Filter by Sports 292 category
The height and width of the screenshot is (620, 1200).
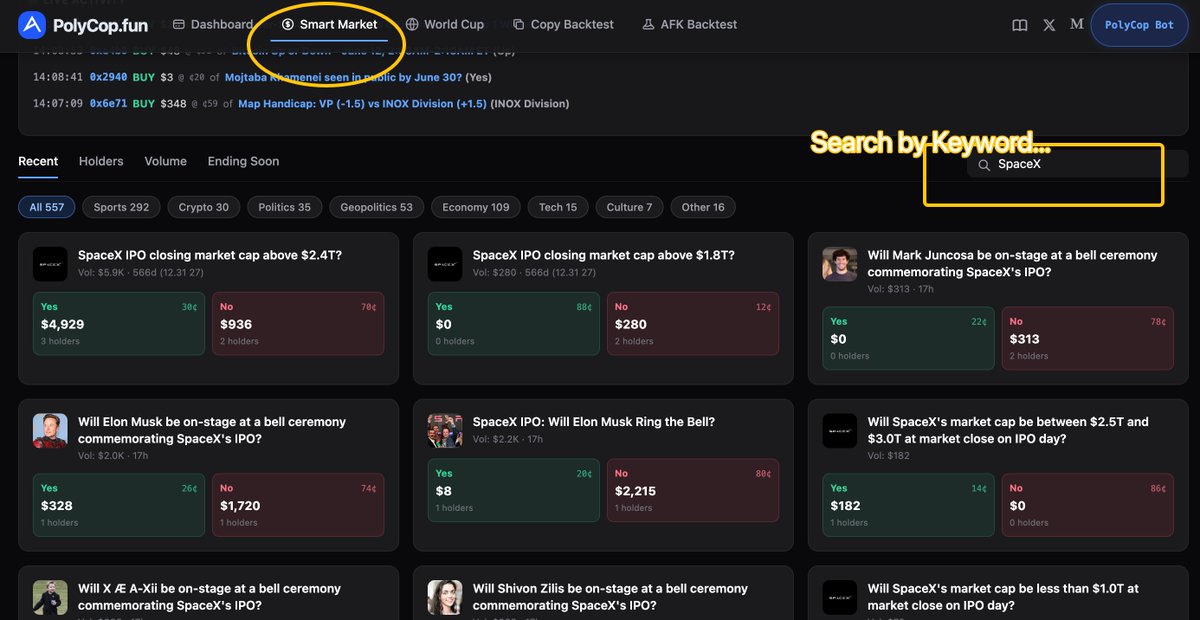coord(121,207)
